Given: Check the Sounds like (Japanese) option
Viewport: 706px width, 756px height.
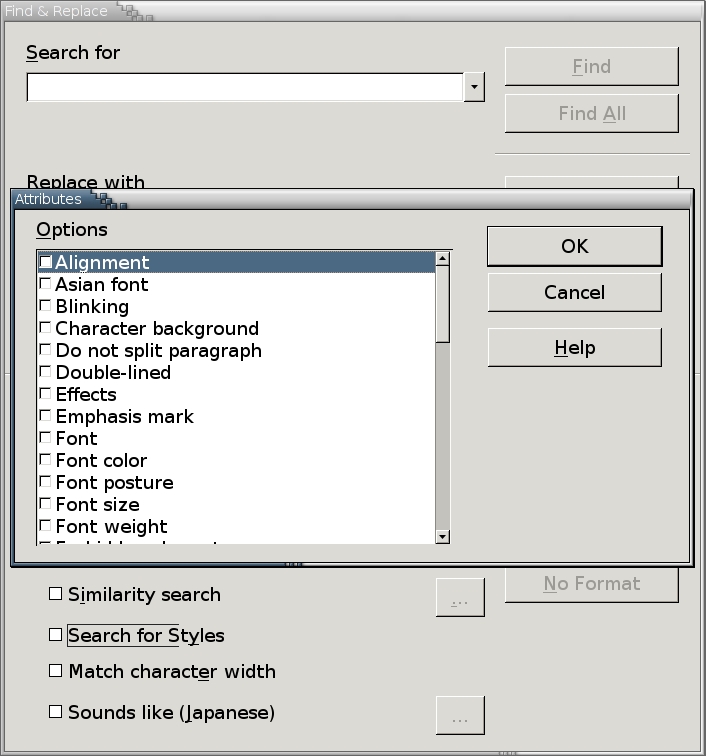Looking at the screenshot, I should 56,712.
